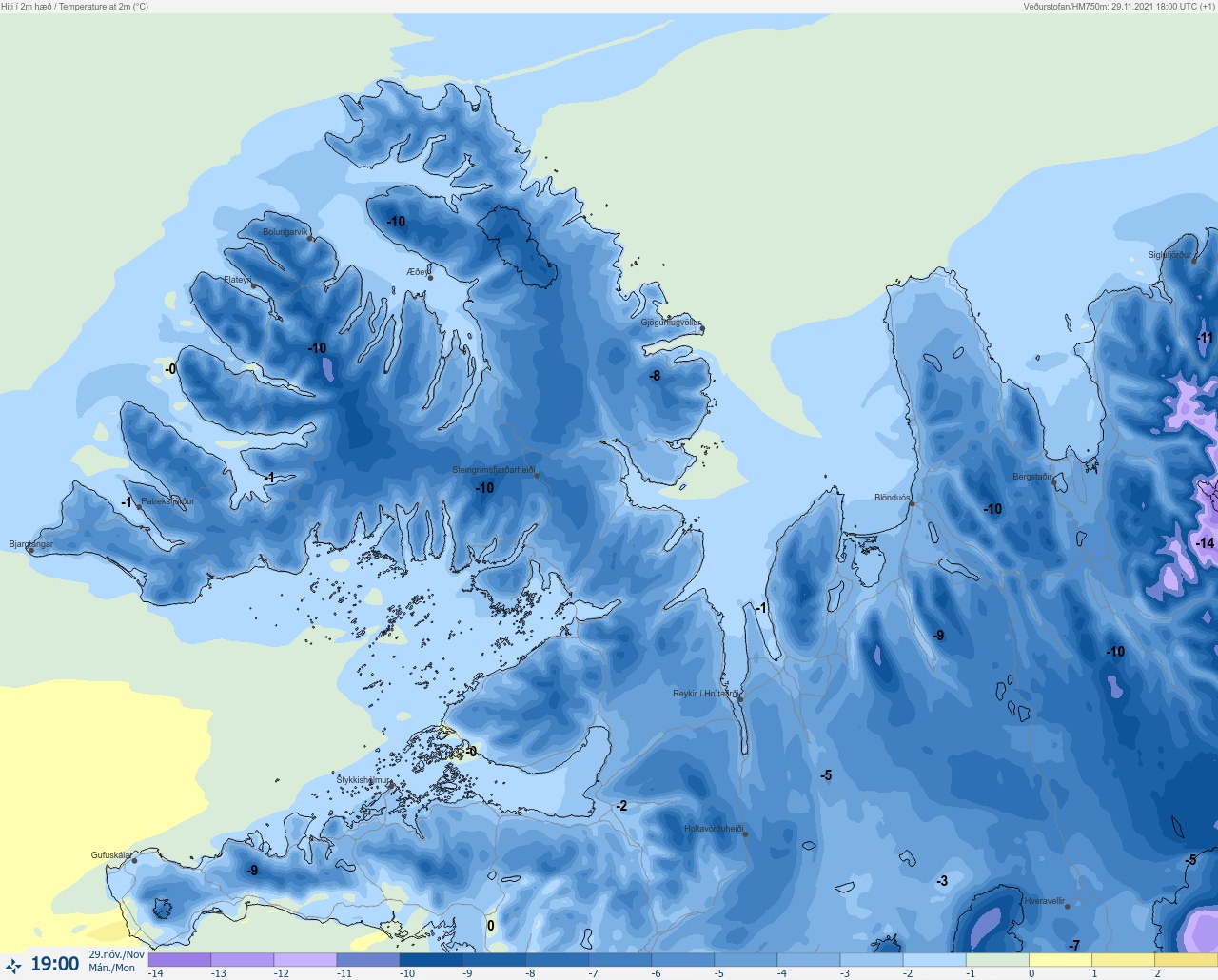Select the legend swatch between -12 and -11
The width and height of the screenshot is (1218, 980).
[305, 960]
